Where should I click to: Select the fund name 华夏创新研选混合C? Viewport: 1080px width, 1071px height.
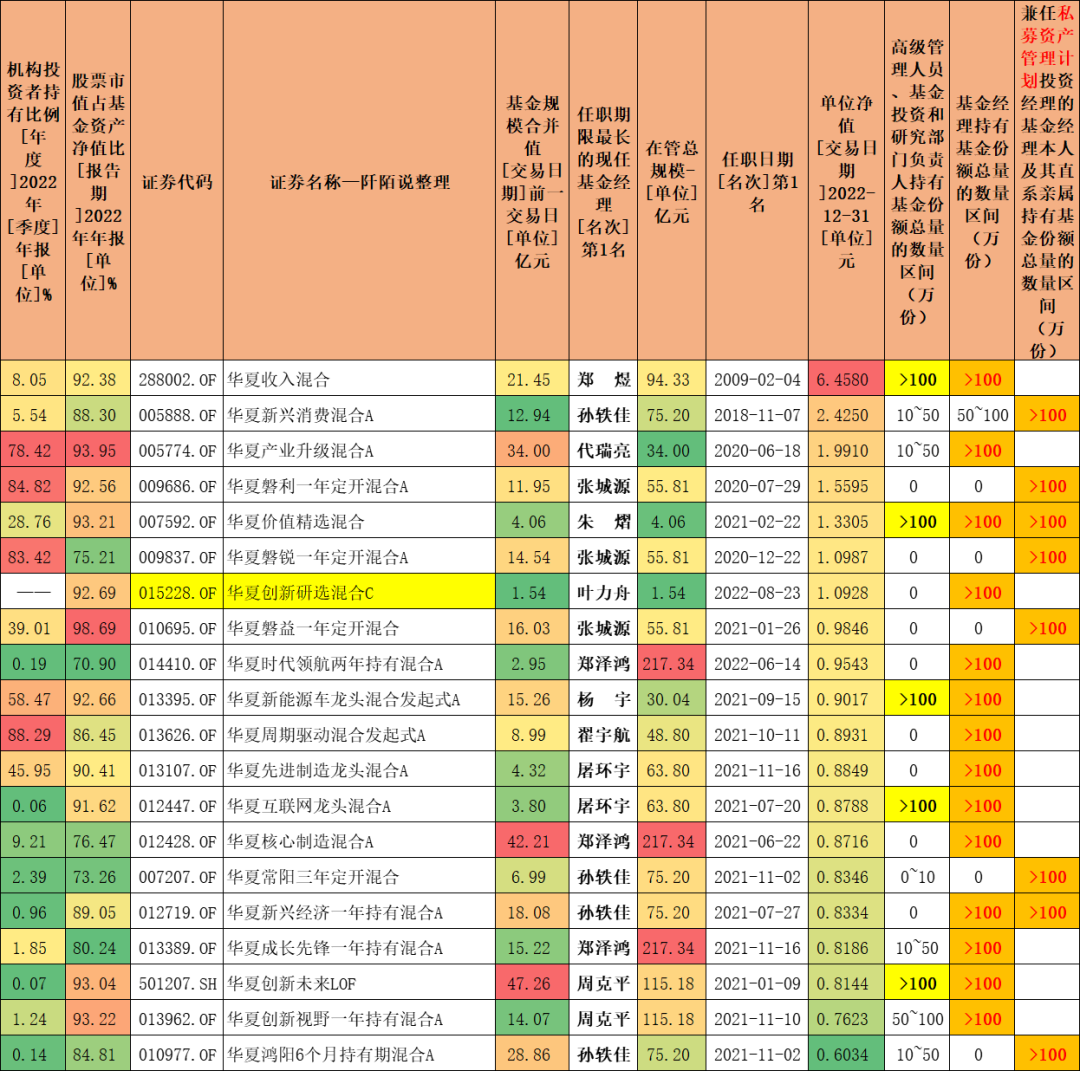click(300, 592)
